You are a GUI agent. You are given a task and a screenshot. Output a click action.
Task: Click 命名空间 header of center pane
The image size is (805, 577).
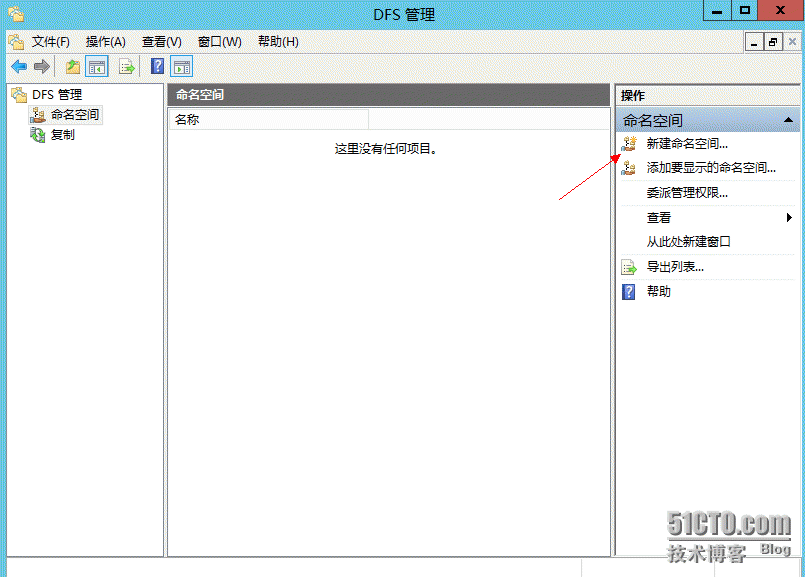389,95
